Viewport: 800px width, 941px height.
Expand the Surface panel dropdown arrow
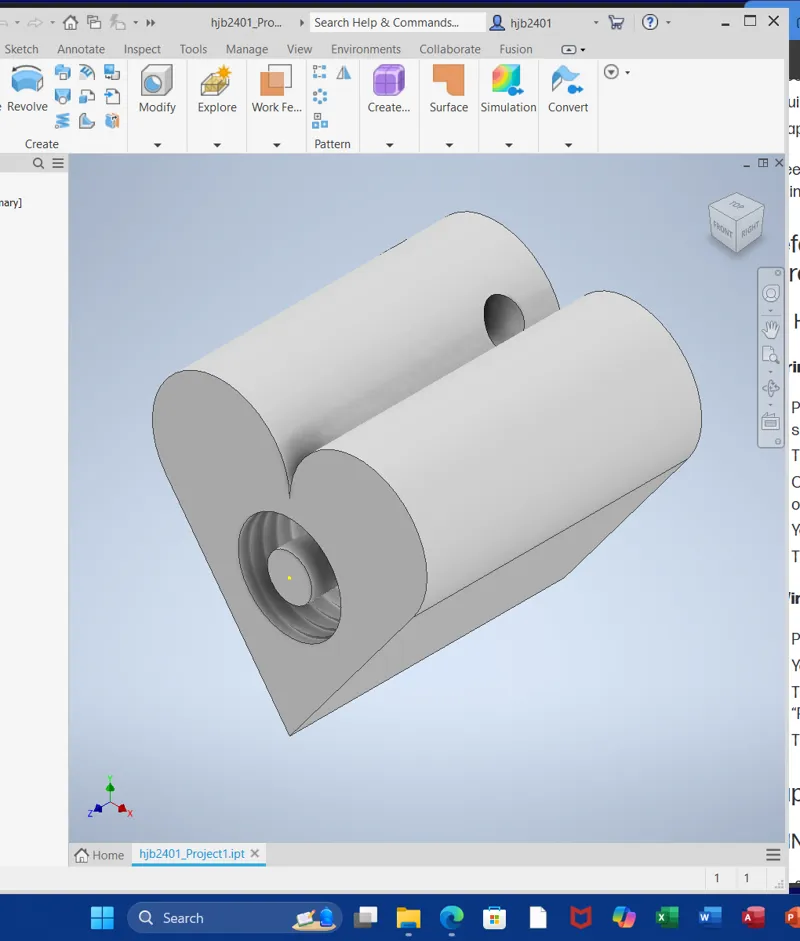click(x=449, y=145)
